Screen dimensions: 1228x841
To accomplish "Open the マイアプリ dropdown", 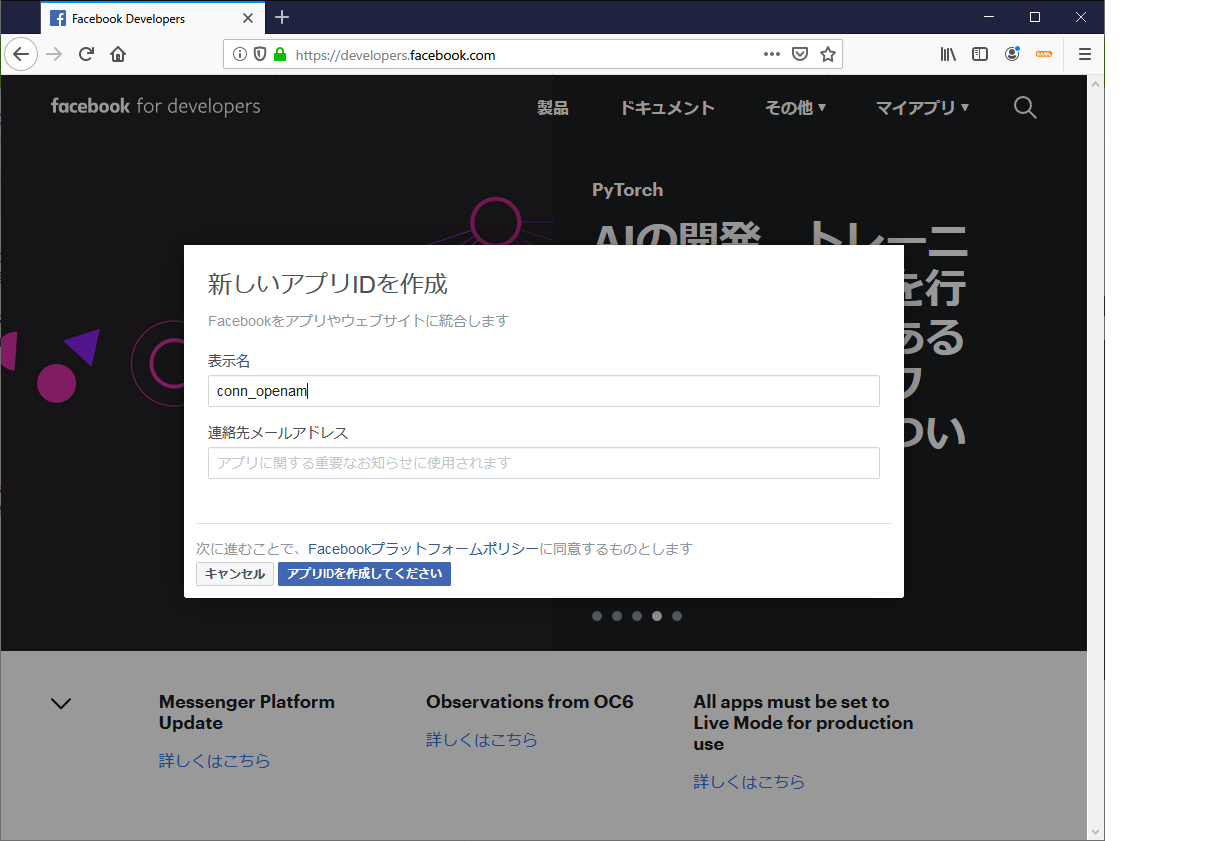I will [x=921, y=107].
